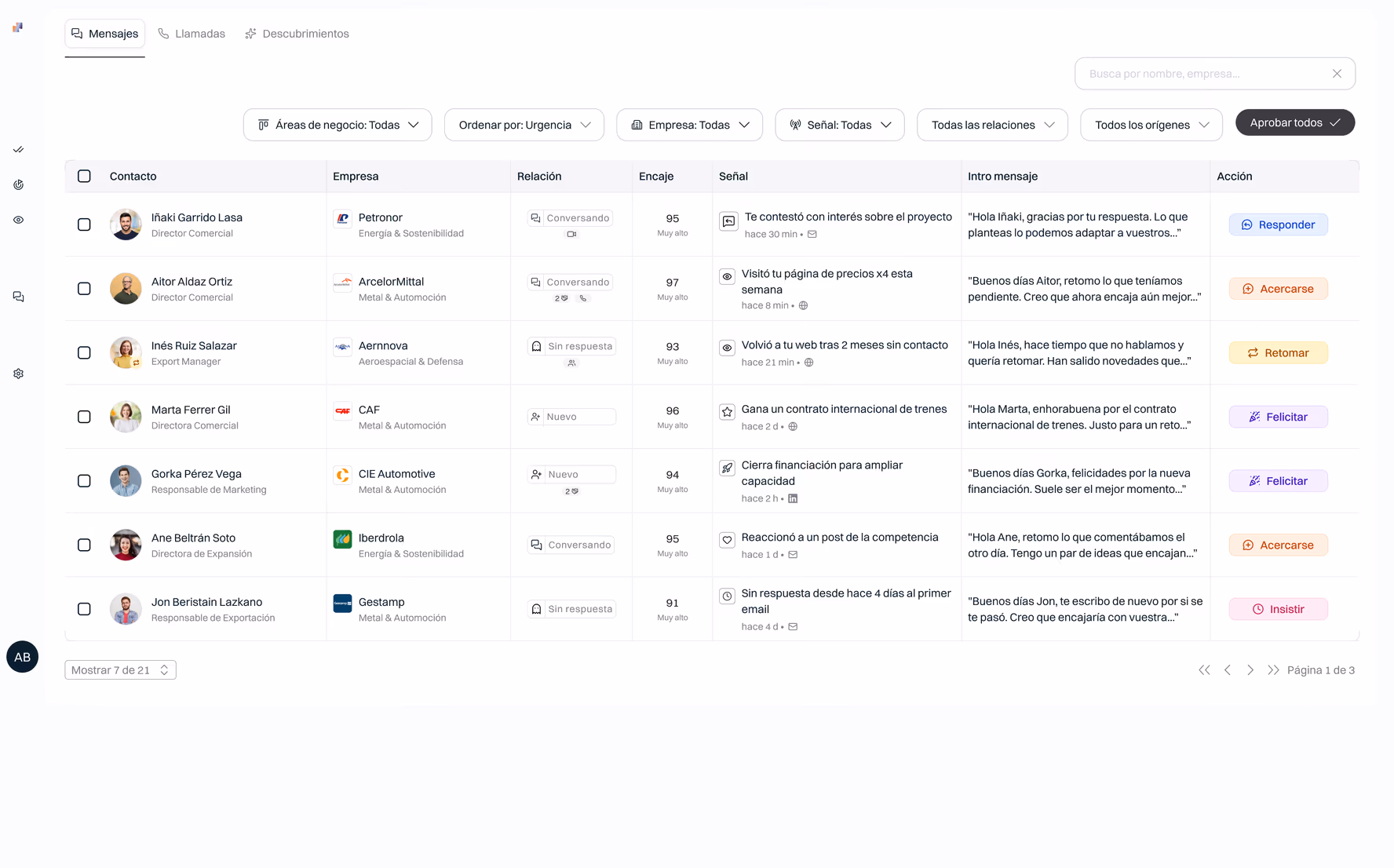Open the Descubrimientos tab
This screenshot has height=868, width=1394.
coord(297,34)
